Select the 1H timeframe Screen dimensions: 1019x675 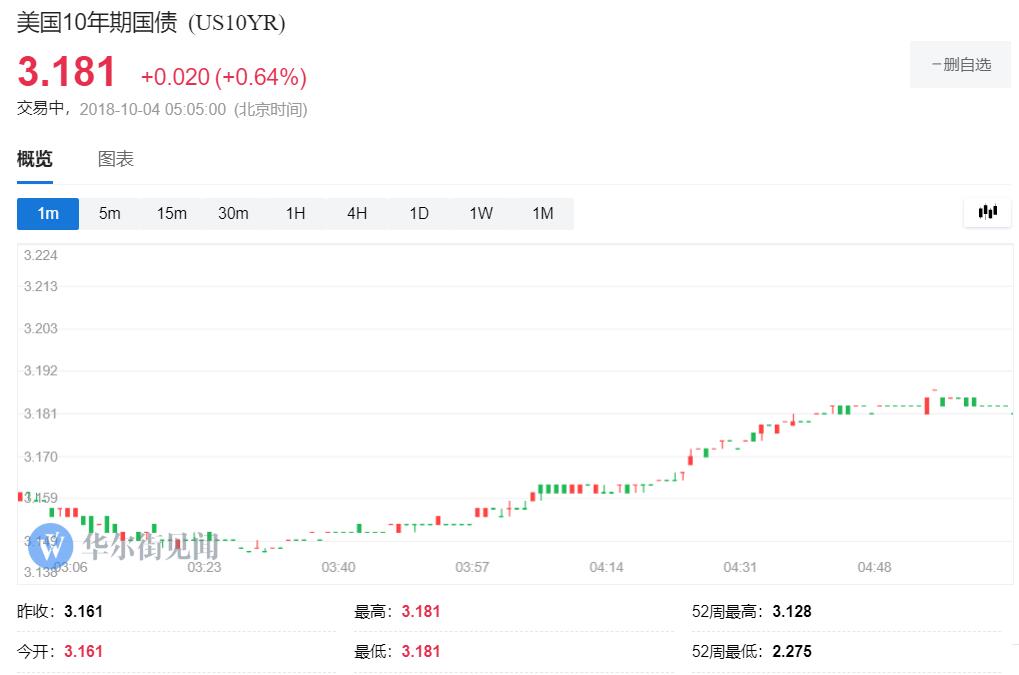coord(295,213)
